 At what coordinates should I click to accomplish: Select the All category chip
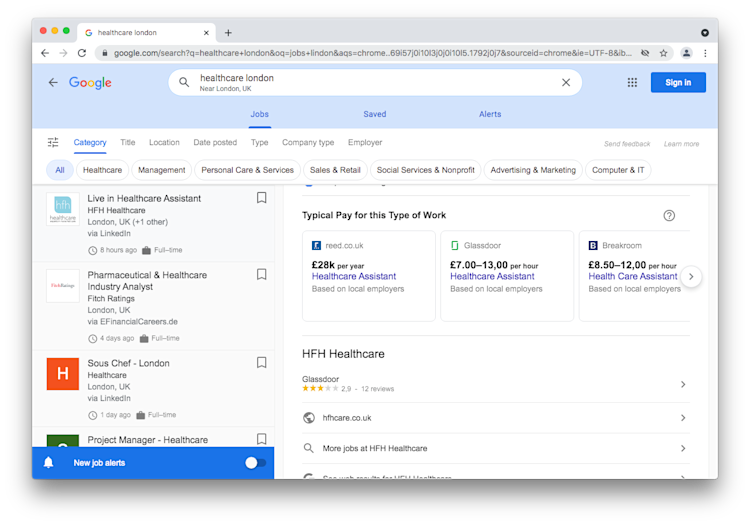(x=60, y=170)
